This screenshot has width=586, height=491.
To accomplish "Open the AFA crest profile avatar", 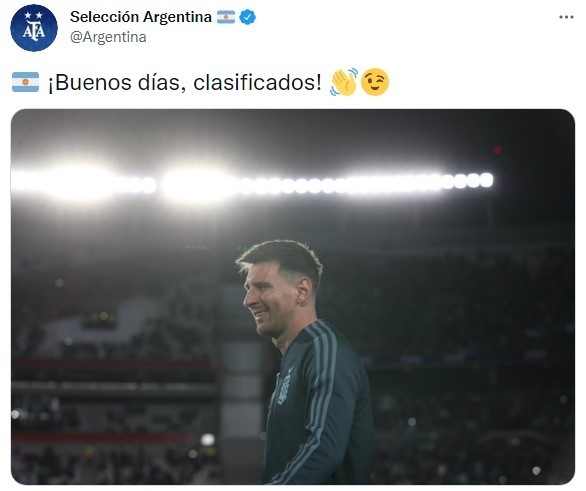I will [34, 28].
